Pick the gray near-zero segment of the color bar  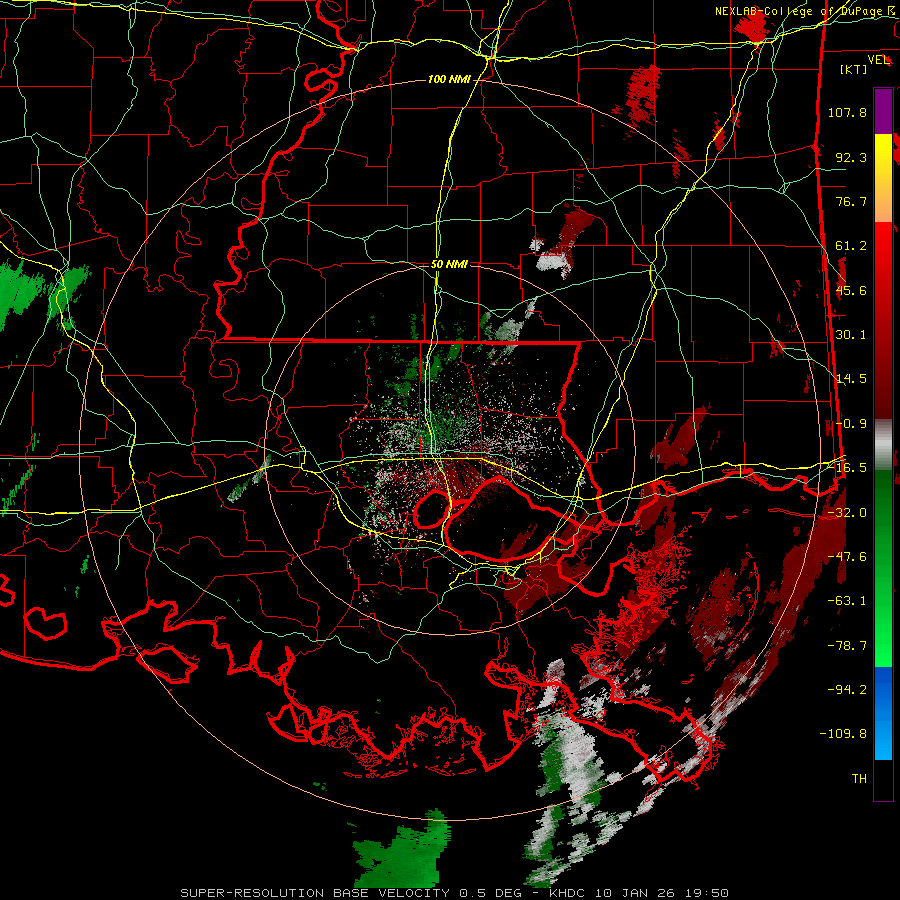pyautogui.click(x=883, y=445)
